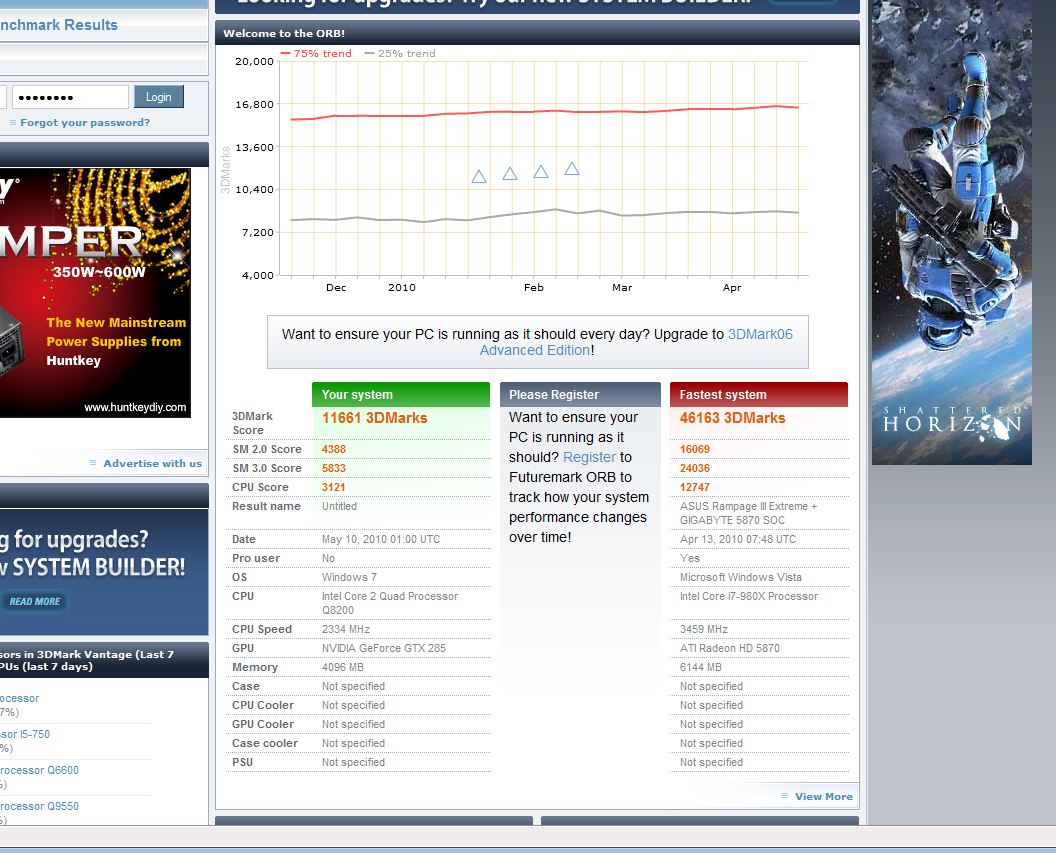Image resolution: width=1056 pixels, height=853 pixels.
Task: Click 'Intel Core 2 Quad Processor Q8200' text
Action: tap(389, 603)
